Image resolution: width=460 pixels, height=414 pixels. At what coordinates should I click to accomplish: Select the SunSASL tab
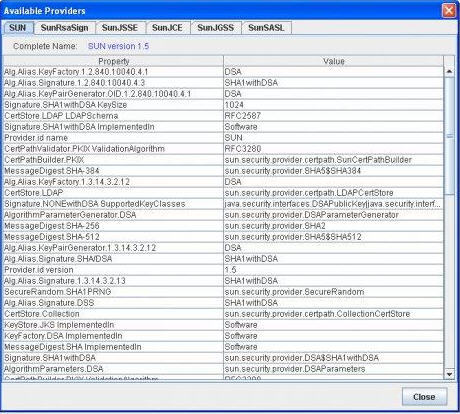(266, 28)
